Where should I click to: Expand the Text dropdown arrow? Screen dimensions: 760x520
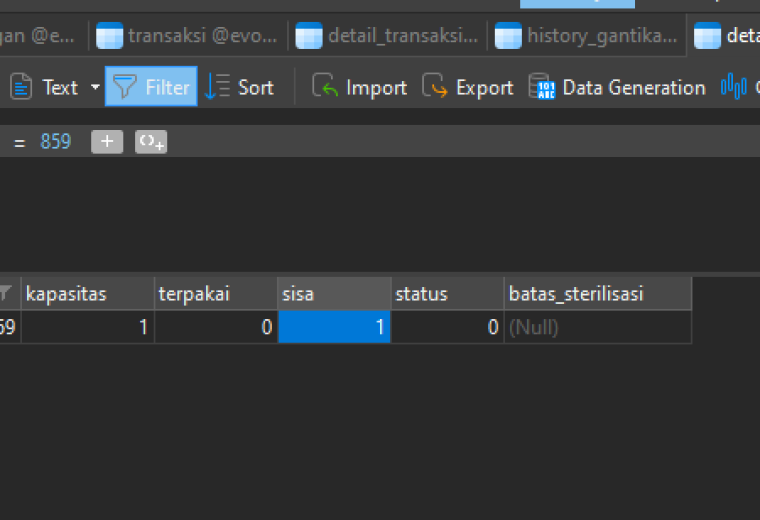coord(95,87)
